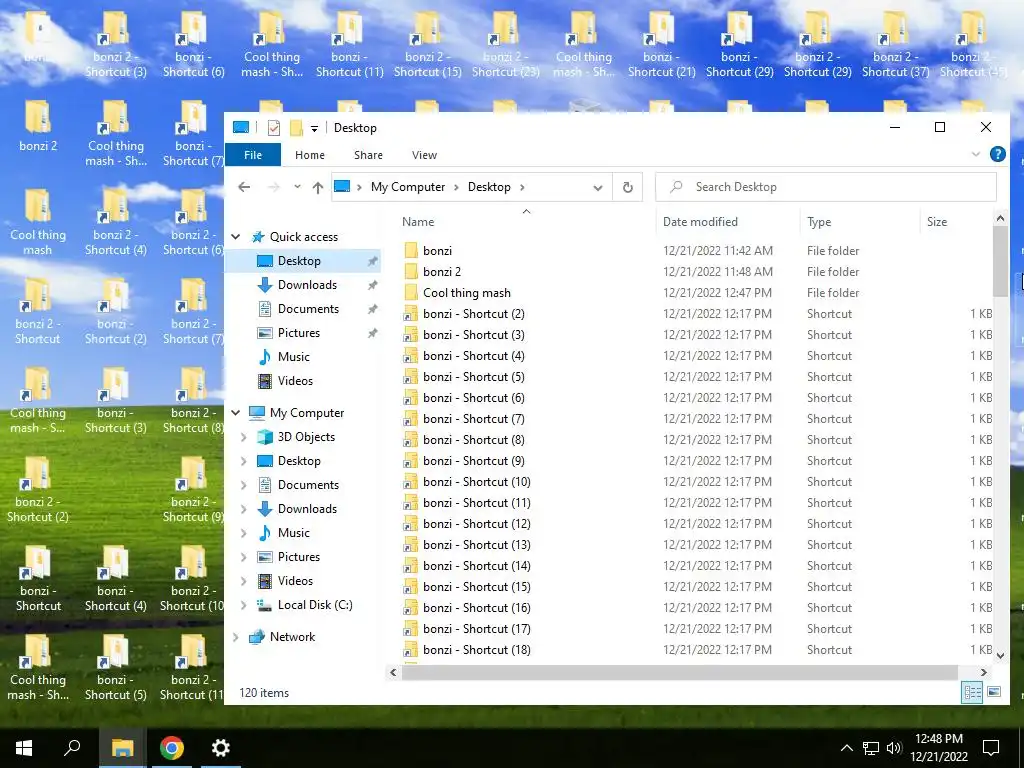Viewport: 1024px width, 768px height.
Task: Collapse the My Computer tree node
Action: pos(236,413)
